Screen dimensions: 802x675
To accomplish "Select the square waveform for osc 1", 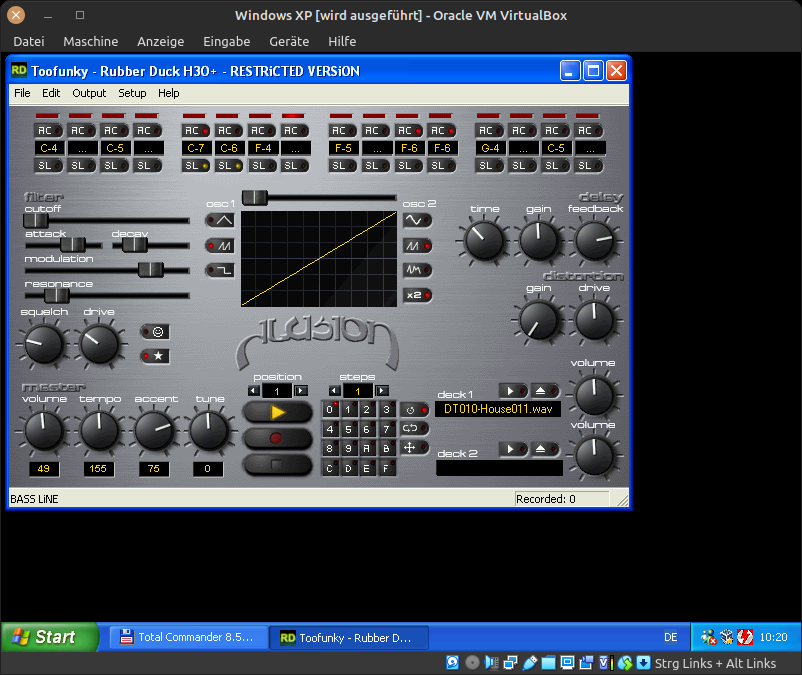I will [219, 270].
